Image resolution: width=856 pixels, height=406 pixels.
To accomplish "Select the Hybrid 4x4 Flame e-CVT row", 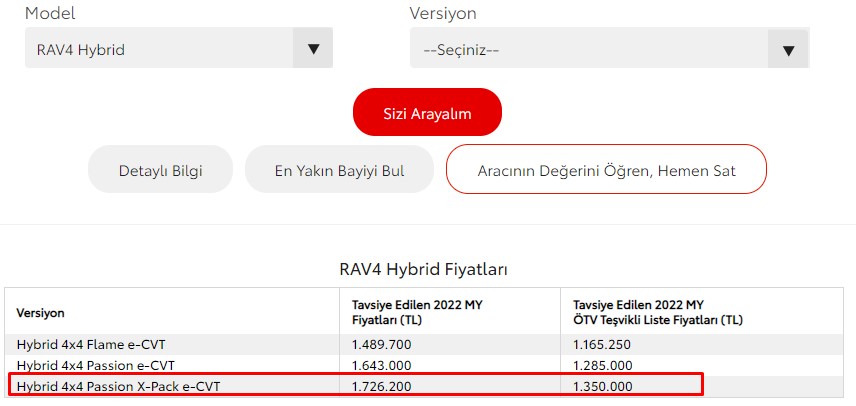I will coord(427,344).
